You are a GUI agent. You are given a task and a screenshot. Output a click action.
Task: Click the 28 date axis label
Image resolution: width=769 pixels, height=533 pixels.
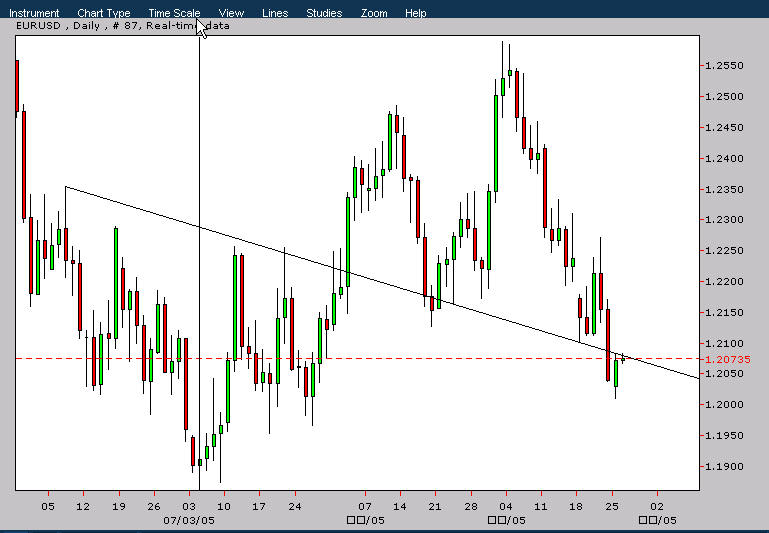tap(471, 506)
